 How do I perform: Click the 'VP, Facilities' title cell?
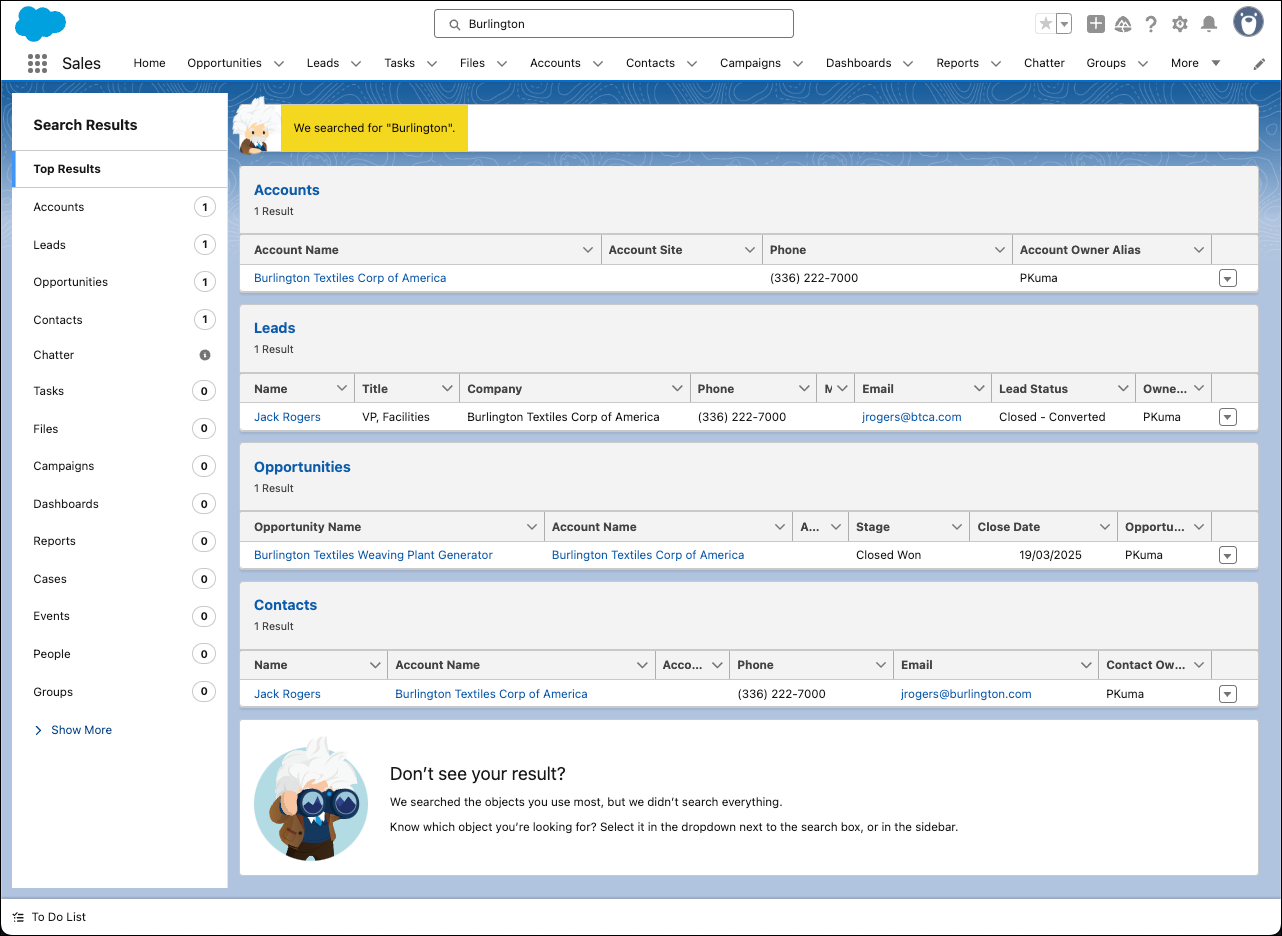tap(396, 417)
